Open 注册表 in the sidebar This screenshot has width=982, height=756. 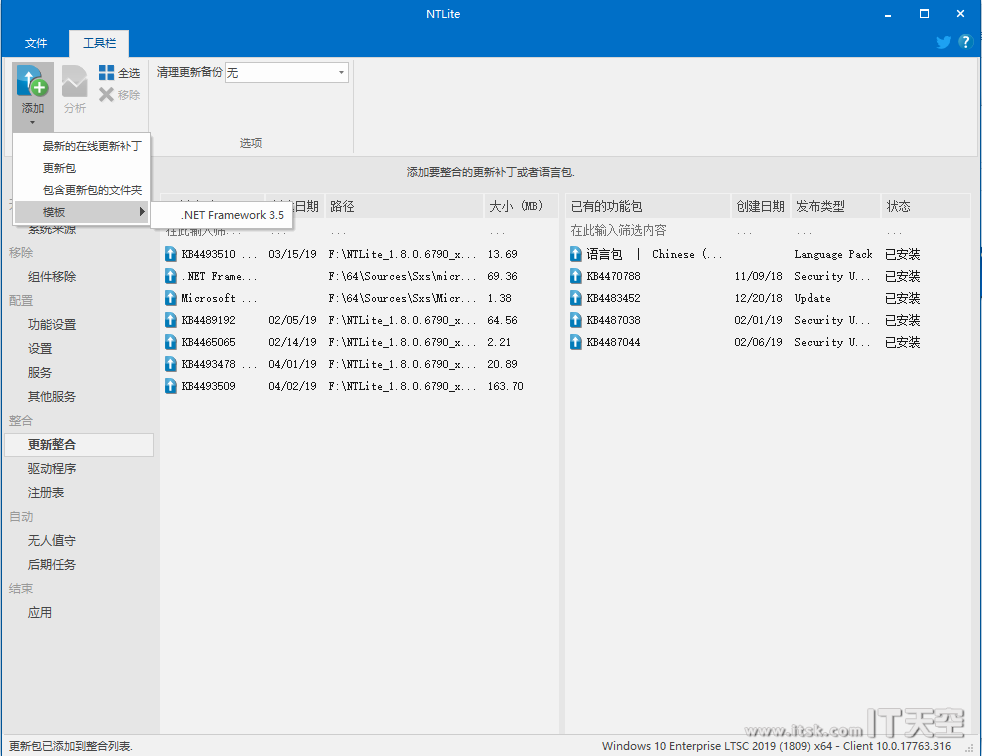[x=46, y=492]
